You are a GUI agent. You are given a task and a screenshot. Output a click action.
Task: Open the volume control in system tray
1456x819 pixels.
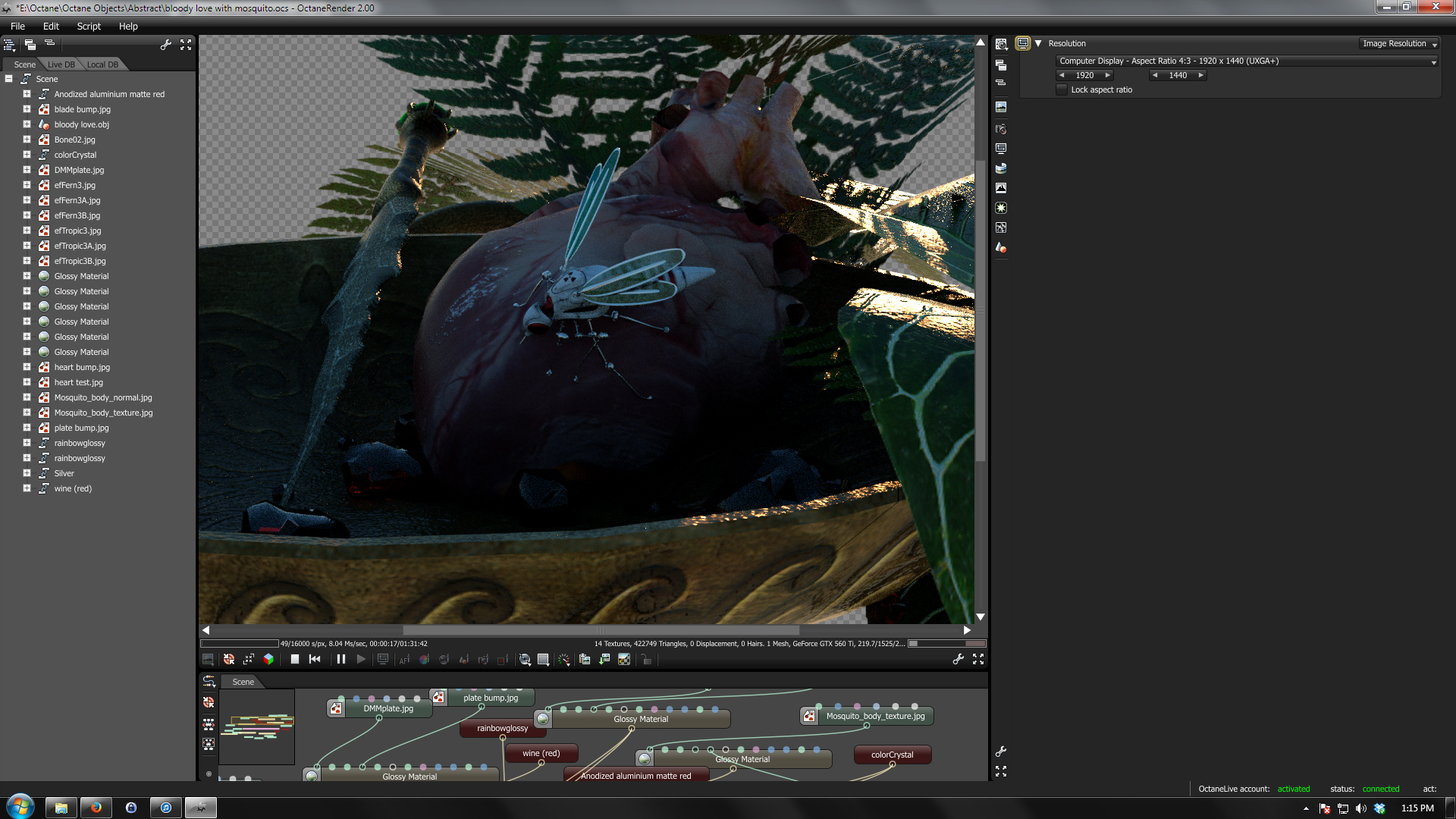pos(1361,808)
